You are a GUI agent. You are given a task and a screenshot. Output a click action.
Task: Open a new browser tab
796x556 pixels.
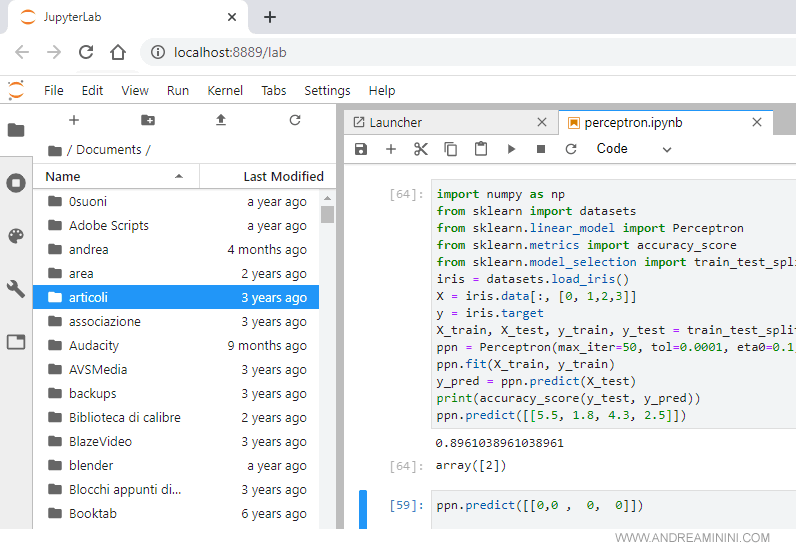pyautogui.click(x=270, y=17)
